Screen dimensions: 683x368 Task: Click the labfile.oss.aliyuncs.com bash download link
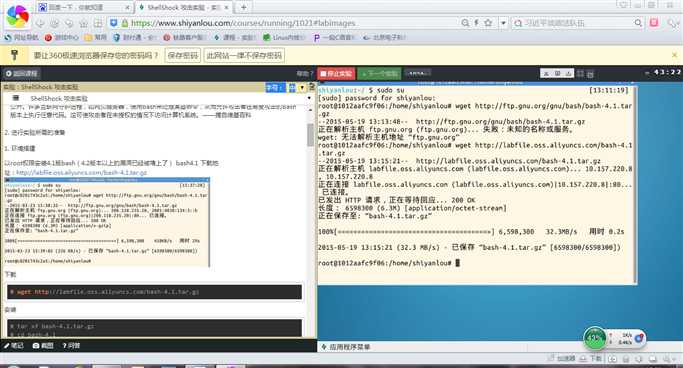[x=81, y=172]
